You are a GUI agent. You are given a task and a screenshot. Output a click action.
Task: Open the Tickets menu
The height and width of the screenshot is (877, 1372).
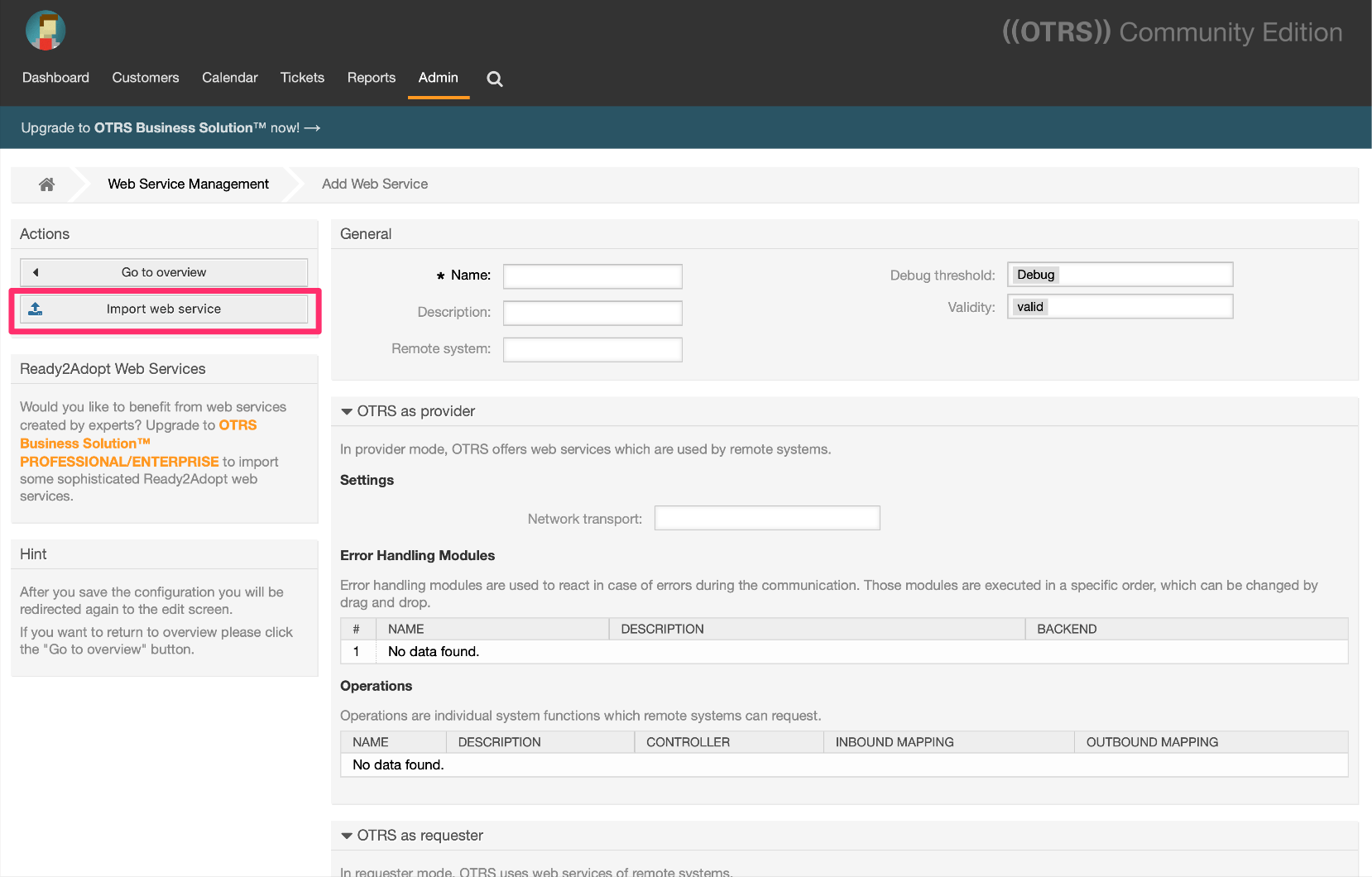click(302, 78)
